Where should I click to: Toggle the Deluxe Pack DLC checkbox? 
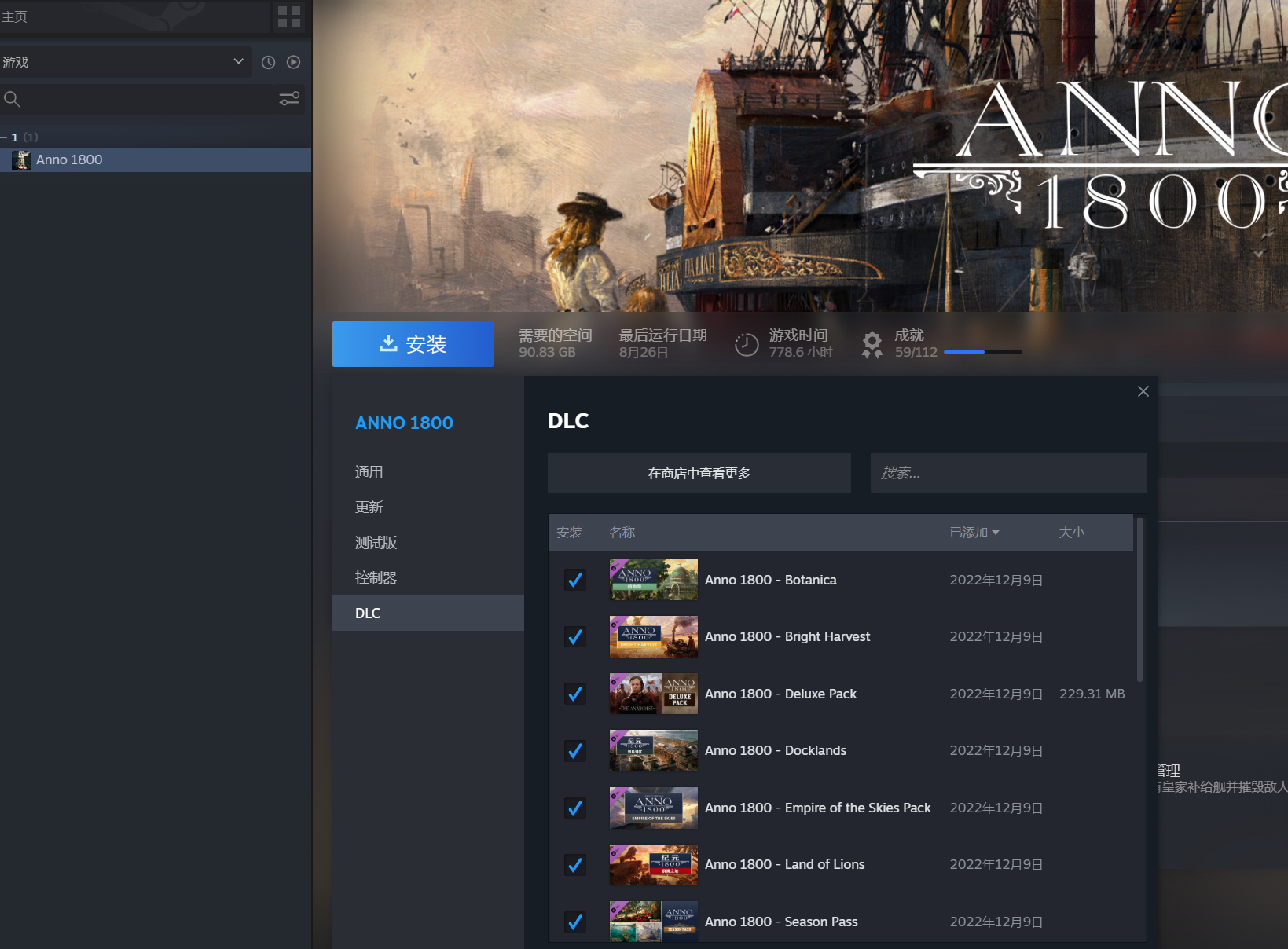coord(575,694)
